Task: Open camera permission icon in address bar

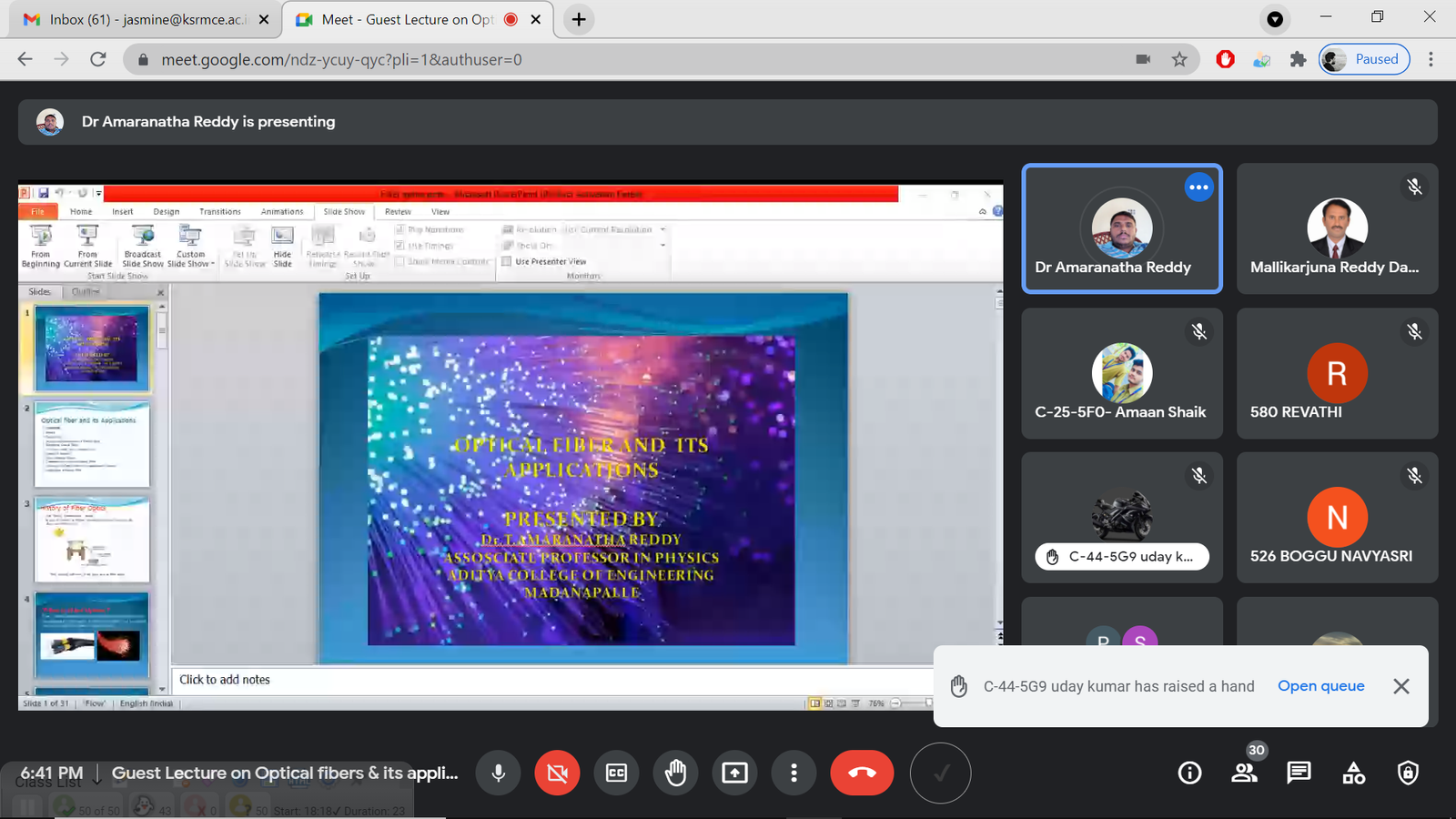Action: 1143,59
